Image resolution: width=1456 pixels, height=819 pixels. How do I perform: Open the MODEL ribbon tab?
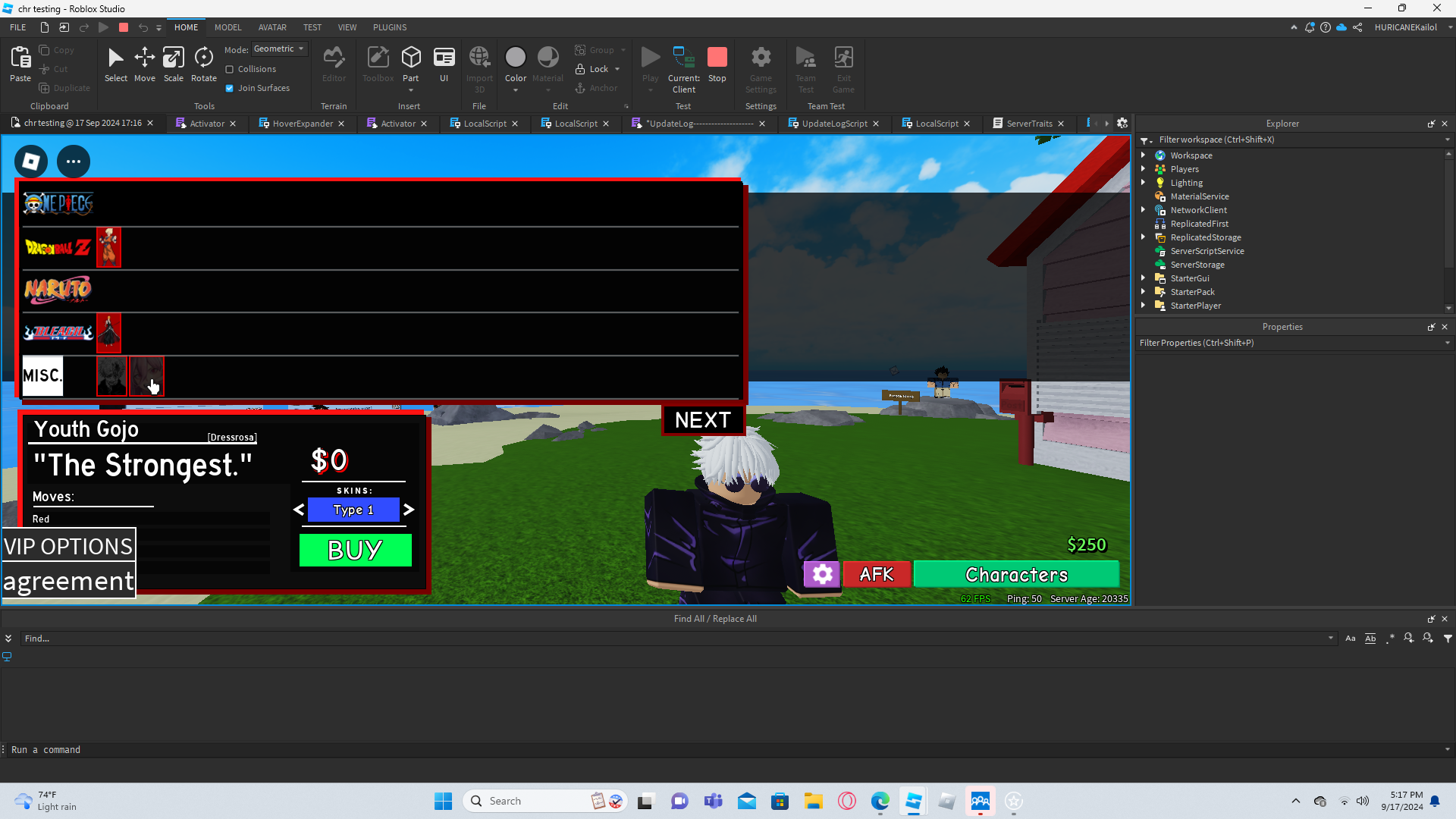point(227,27)
